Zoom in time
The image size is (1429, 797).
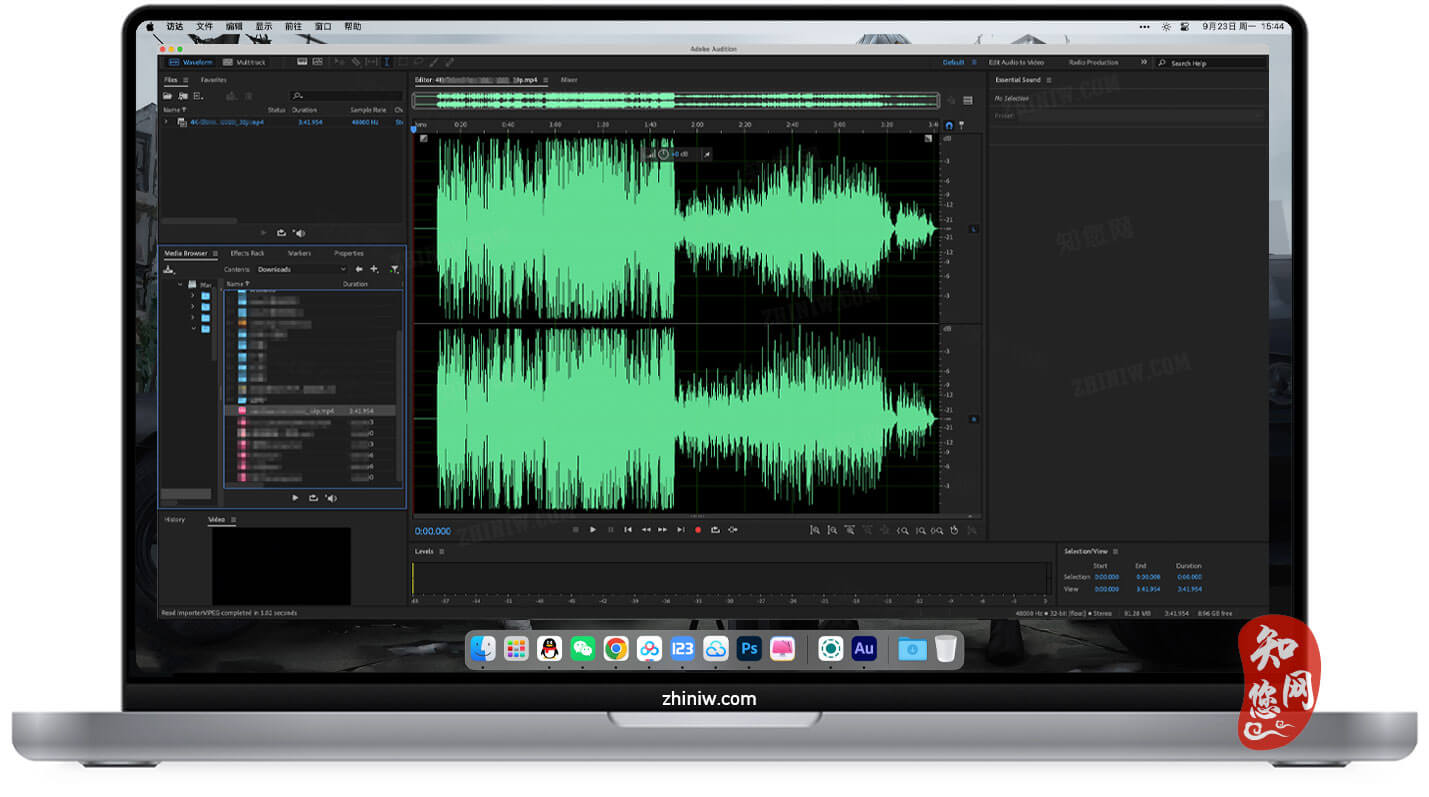click(849, 530)
